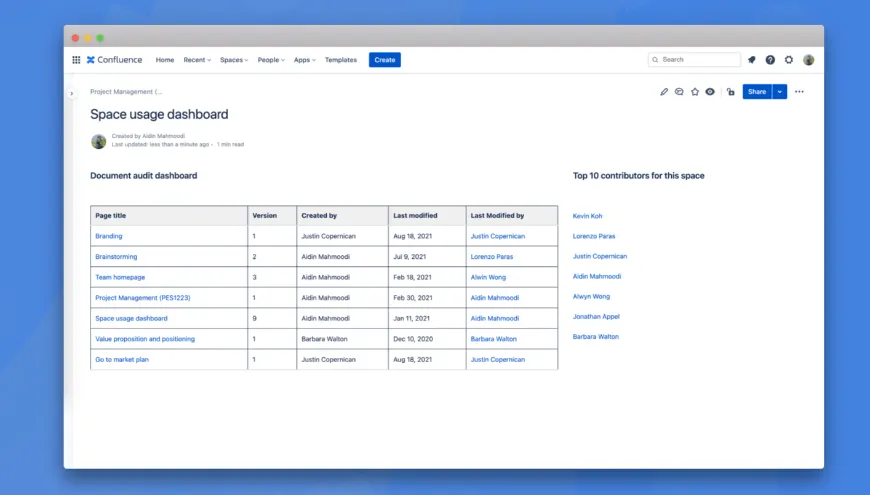Open contributor Aidin Mahmoodi profile

(x=596, y=276)
